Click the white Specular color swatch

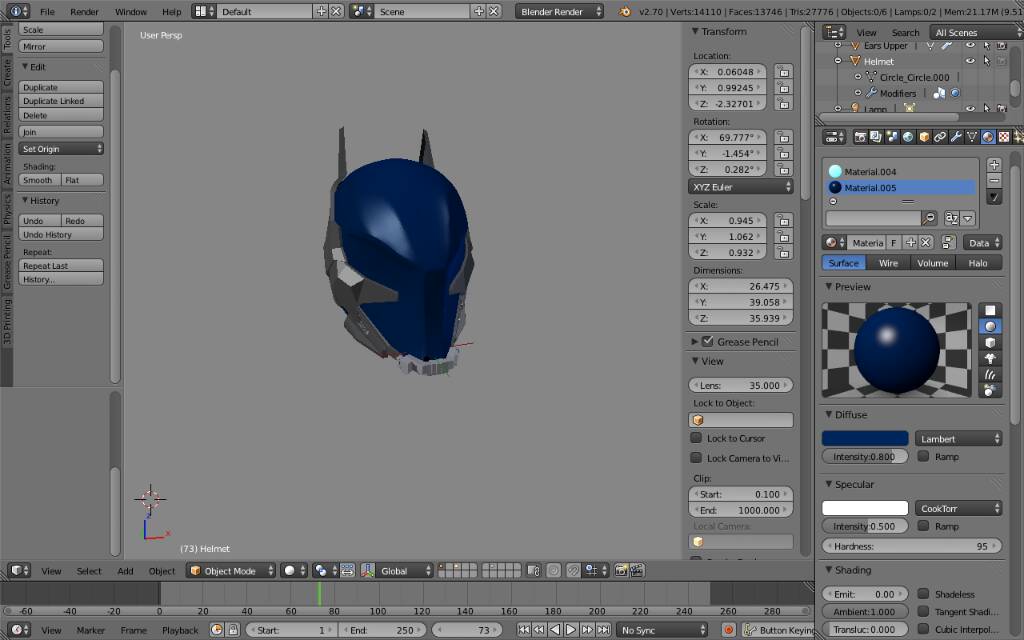[865, 507]
